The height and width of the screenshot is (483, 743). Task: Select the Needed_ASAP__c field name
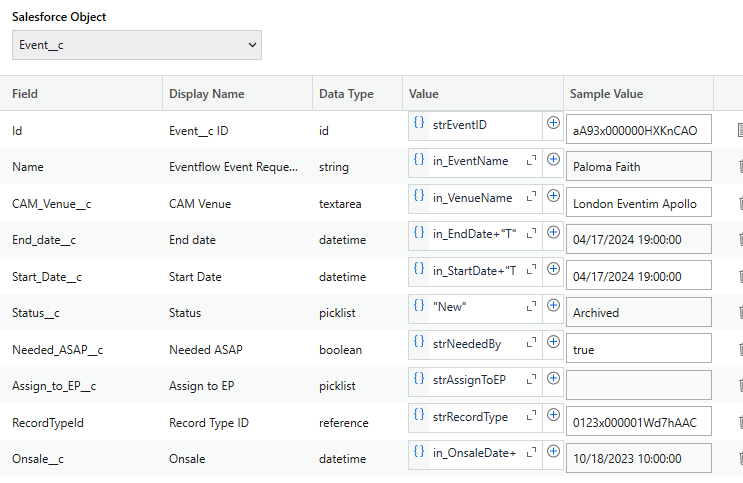(57, 350)
